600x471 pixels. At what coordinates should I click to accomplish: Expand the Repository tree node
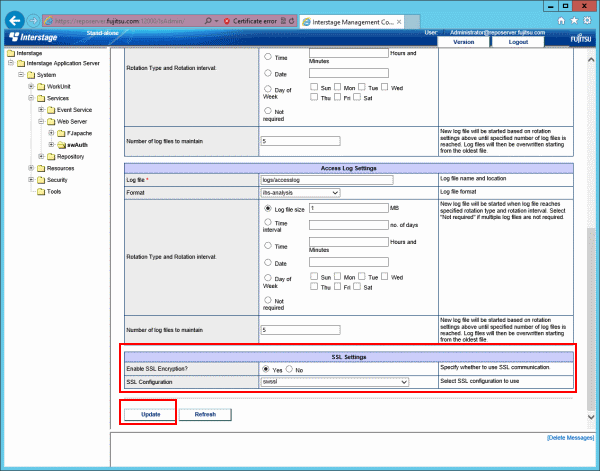click(41, 156)
